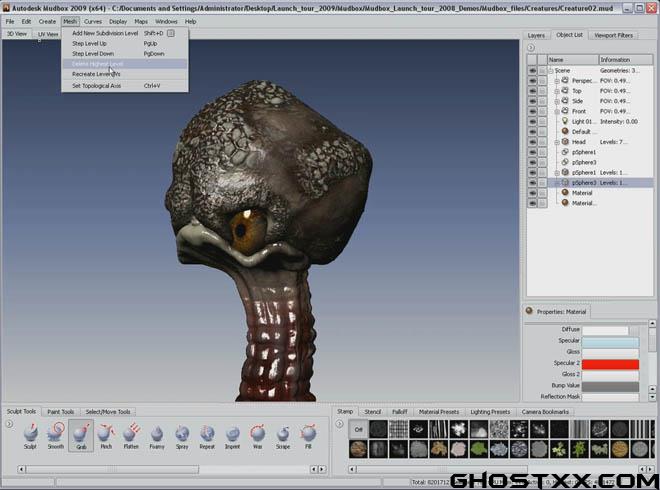Switch to the Paint Tools tab
The width and height of the screenshot is (660, 490).
pos(61,412)
